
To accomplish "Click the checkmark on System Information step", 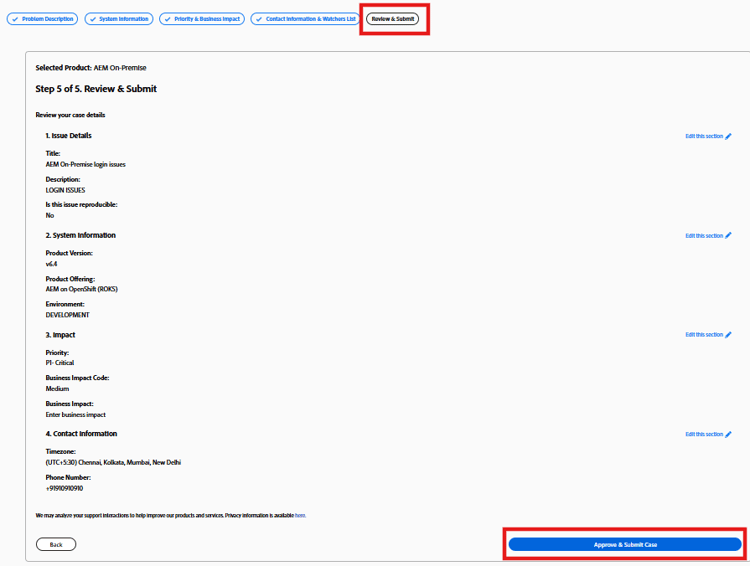I will pyautogui.click(x=93, y=19).
